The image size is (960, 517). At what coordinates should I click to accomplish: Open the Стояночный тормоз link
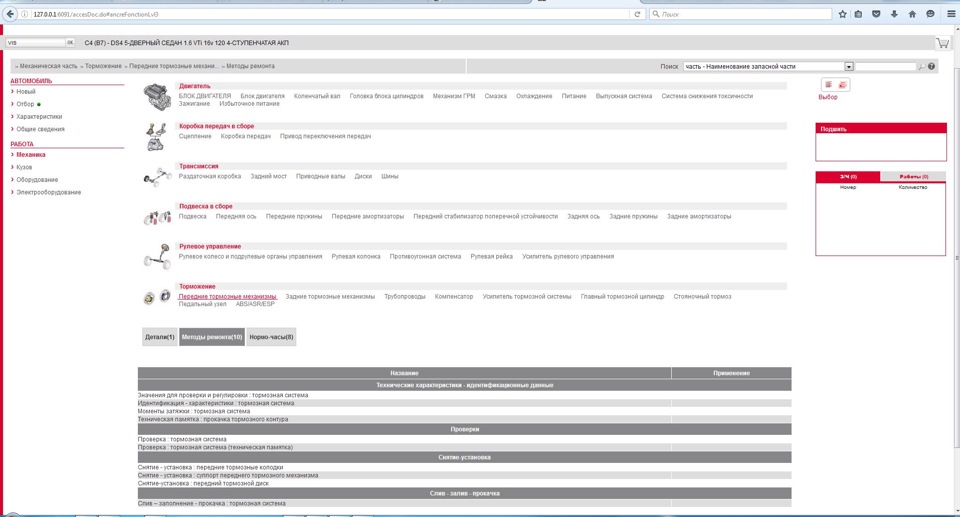(702, 296)
